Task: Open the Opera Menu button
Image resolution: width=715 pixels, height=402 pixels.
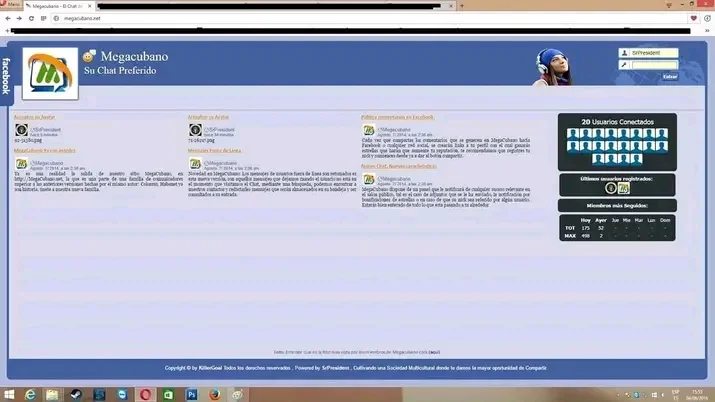Action: tap(11, 5)
